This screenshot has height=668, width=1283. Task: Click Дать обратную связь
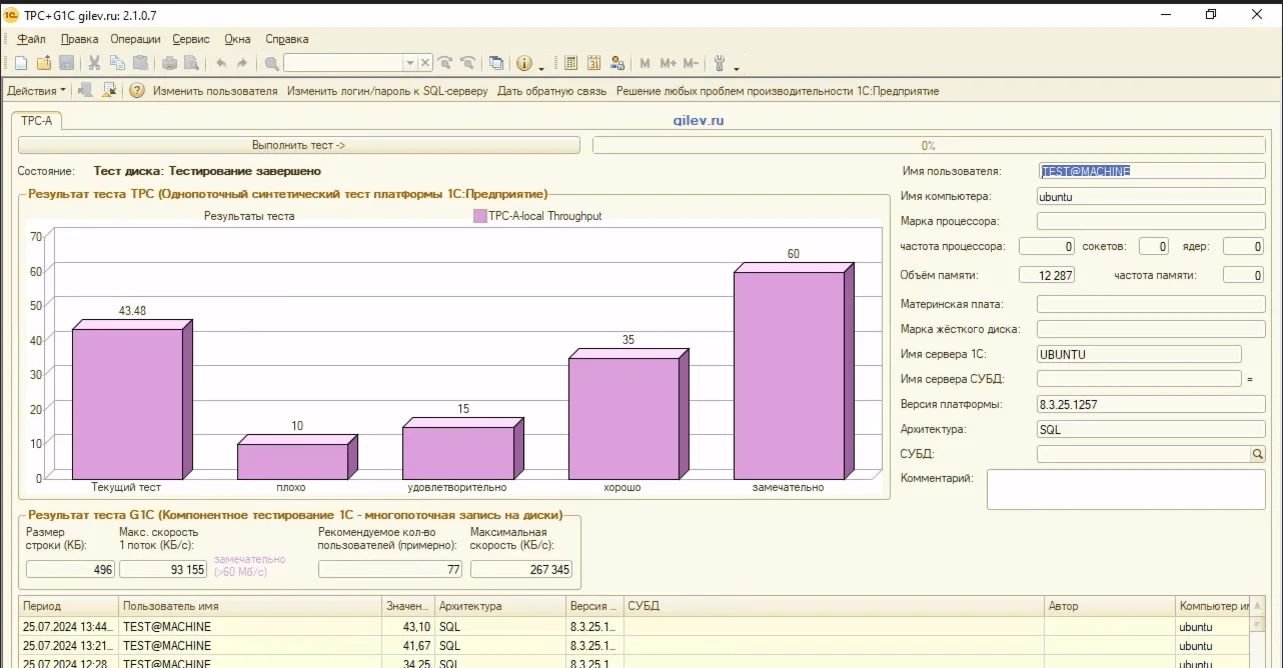(x=552, y=91)
